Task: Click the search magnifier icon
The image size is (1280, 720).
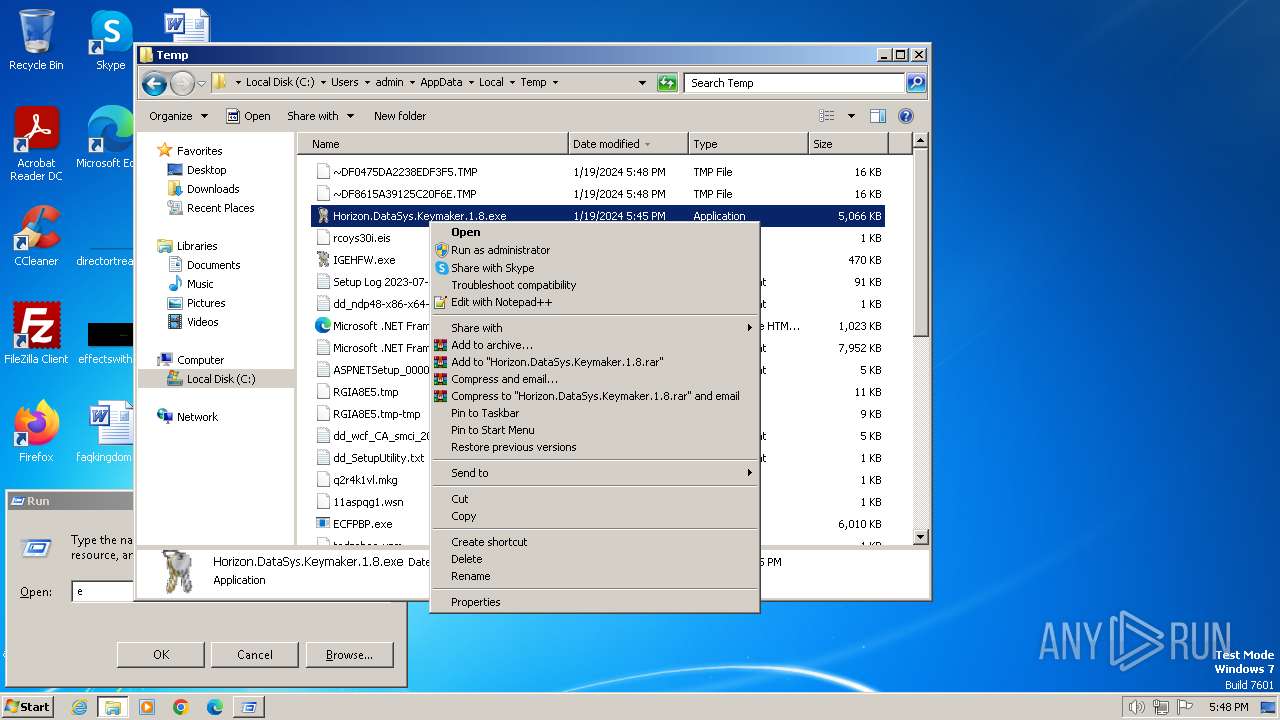Action: click(915, 83)
